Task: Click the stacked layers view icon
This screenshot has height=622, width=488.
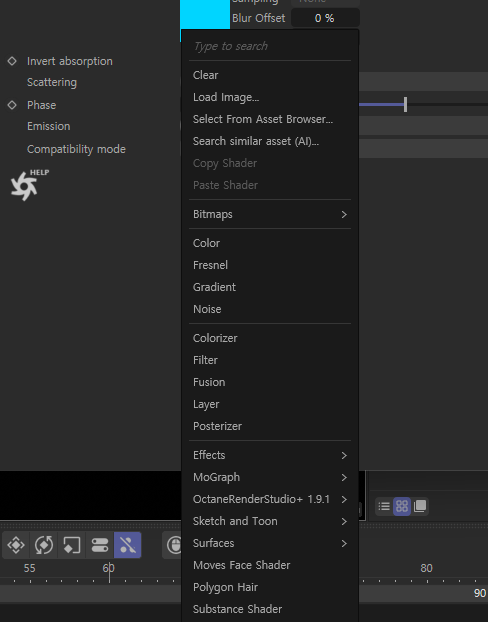Action: point(420,506)
